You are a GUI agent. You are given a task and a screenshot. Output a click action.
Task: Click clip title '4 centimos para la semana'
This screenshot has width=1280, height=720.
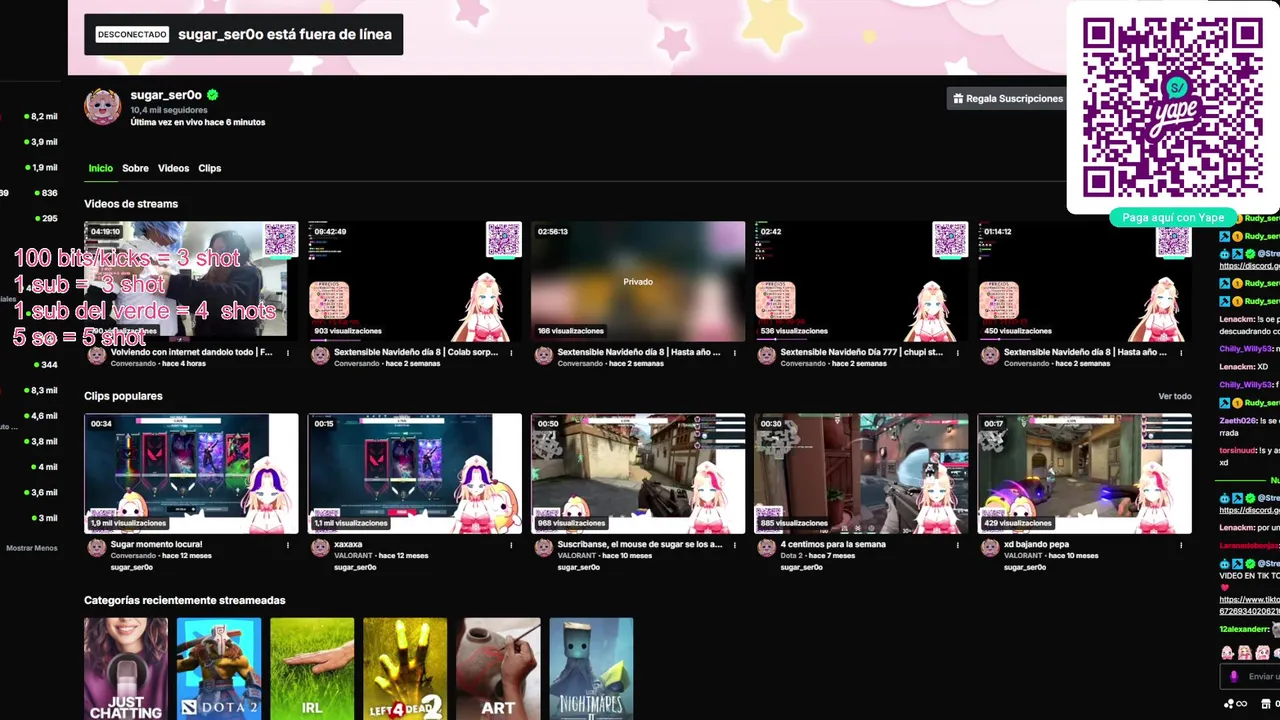(x=835, y=545)
